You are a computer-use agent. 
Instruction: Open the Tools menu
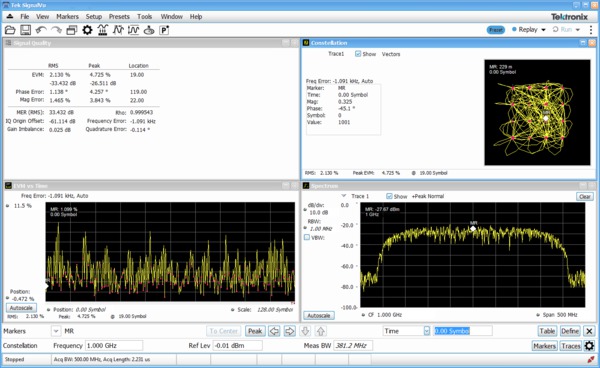tap(145, 16)
